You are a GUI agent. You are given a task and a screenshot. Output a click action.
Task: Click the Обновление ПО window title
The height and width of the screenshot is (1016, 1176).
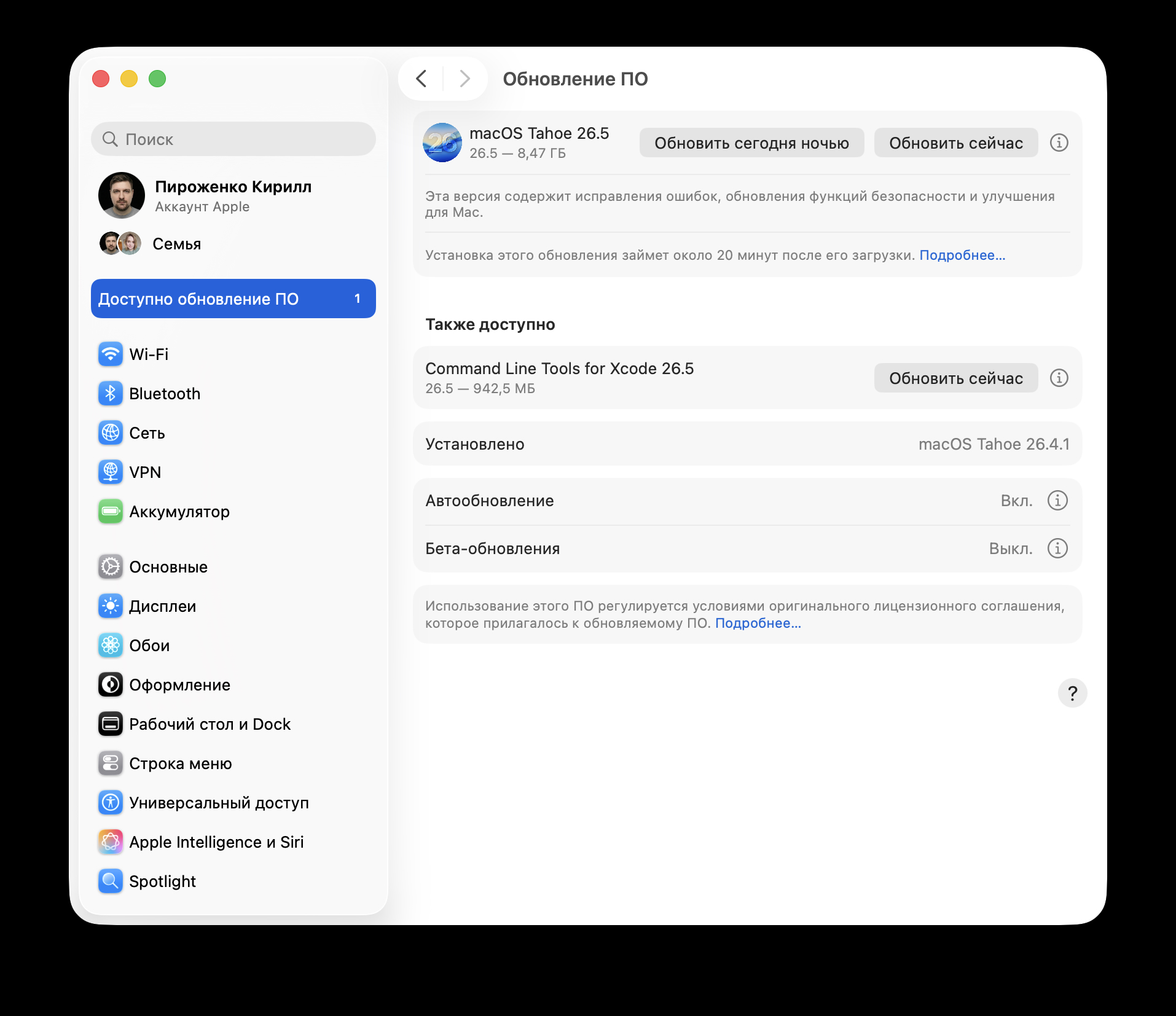click(575, 79)
